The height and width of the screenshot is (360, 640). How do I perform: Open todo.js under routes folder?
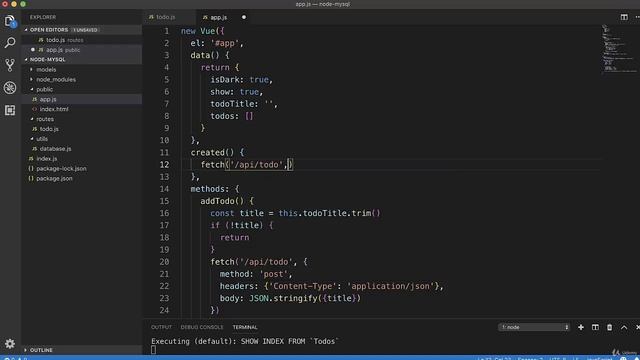[x=82, y=129]
